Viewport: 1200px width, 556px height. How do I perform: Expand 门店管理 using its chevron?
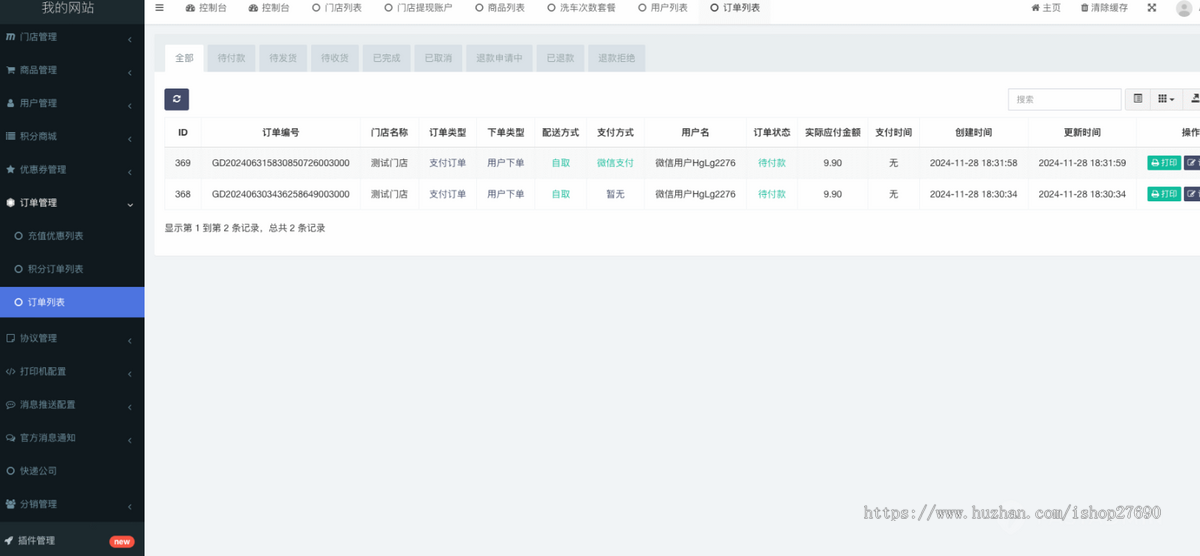coord(130,38)
